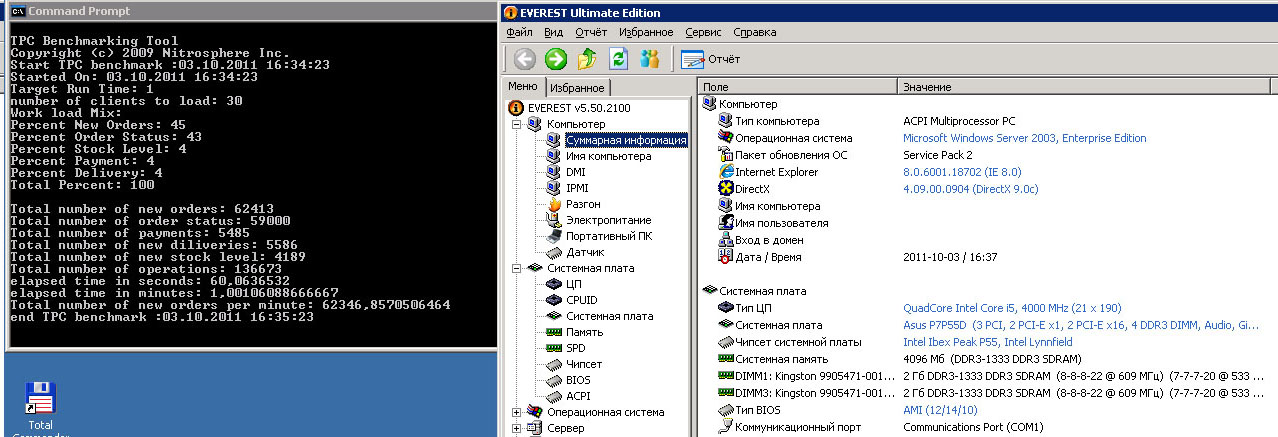The width and height of the screenshot is (1278, 437).
Task: Click the DirectX icon in field list
Action: 726,189
